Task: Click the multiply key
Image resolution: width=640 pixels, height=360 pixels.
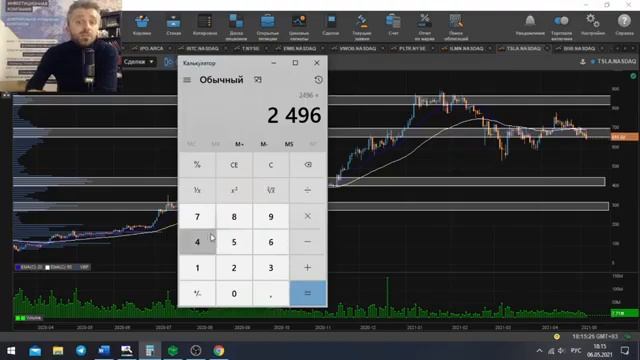Action: pyautogui.click(x=308, y=216)
